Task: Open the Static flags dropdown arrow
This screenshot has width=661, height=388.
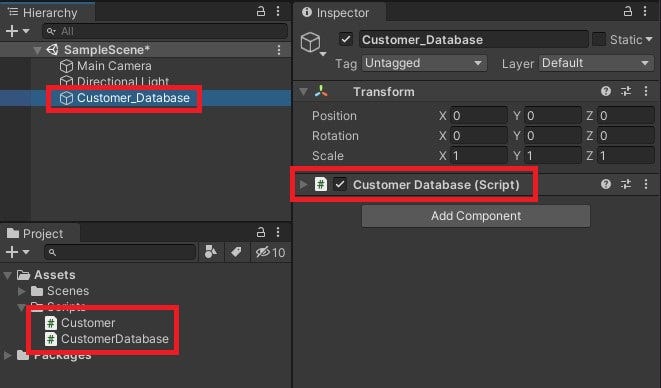Action: tap(649, 39)
